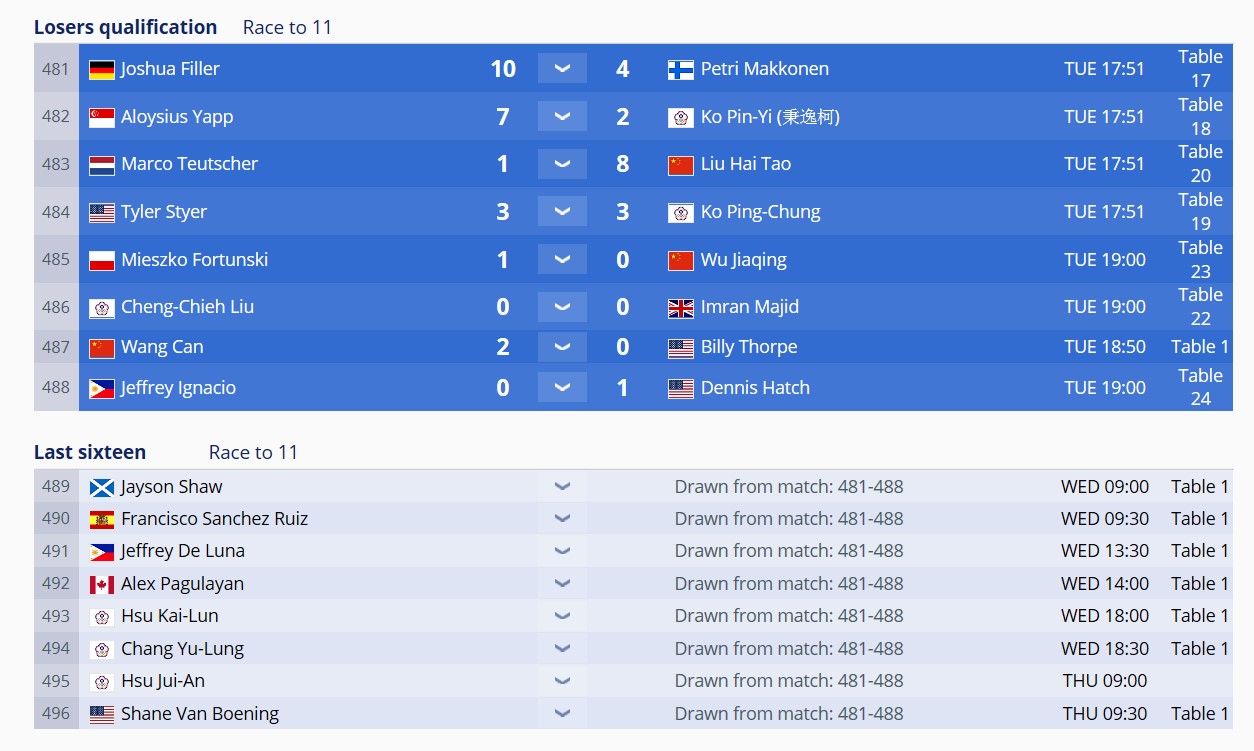Click the Polish flag beside Mieszko Fortunski
Image resolution: width=1254 pixels, height=751 pixels.
[102, 261]
